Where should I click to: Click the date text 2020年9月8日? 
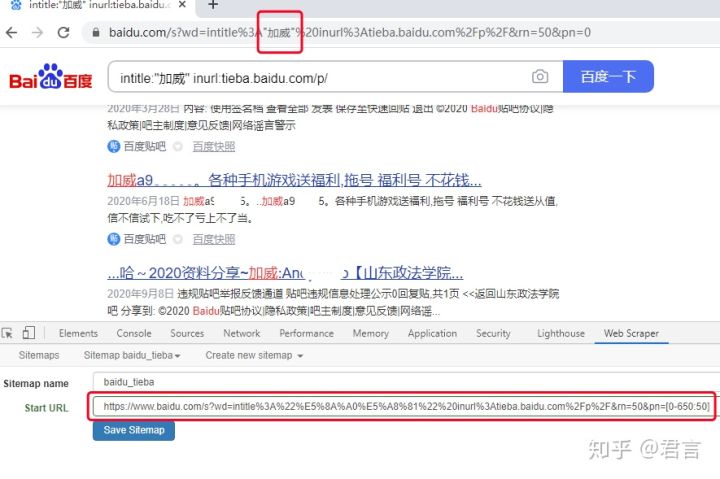141,294
